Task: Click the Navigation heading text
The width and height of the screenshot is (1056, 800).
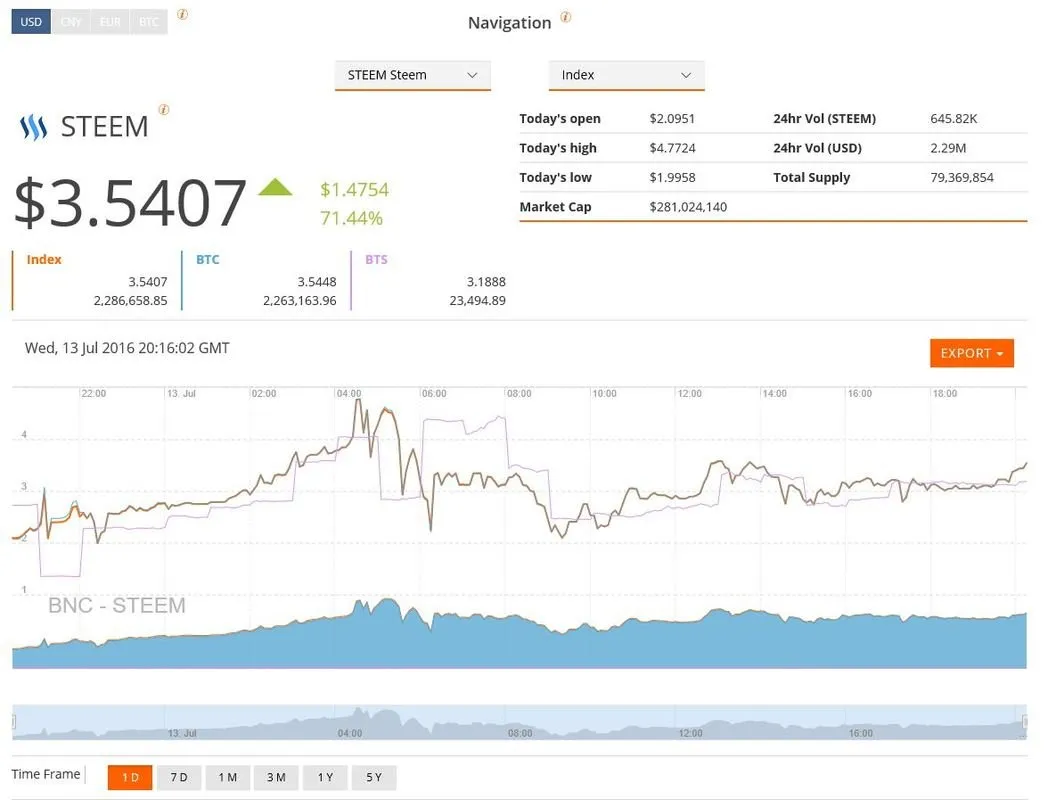Action: [x=509, y=23]
